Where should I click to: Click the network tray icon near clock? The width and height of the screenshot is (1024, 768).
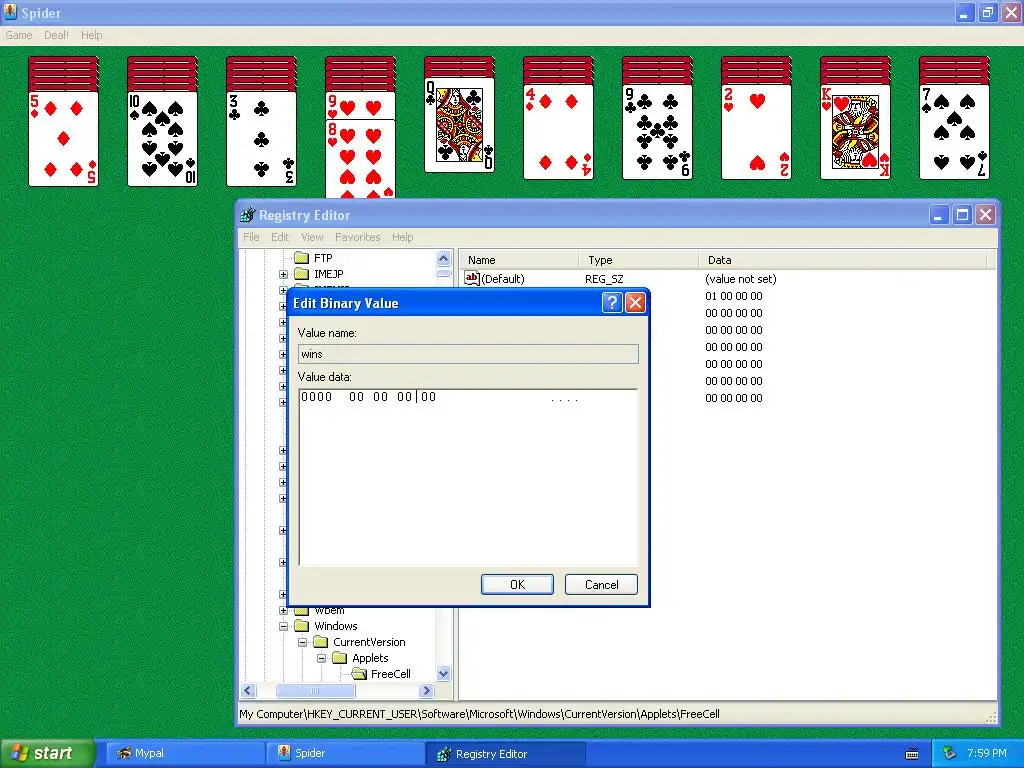pyautogui.click(x=949, y=753)
